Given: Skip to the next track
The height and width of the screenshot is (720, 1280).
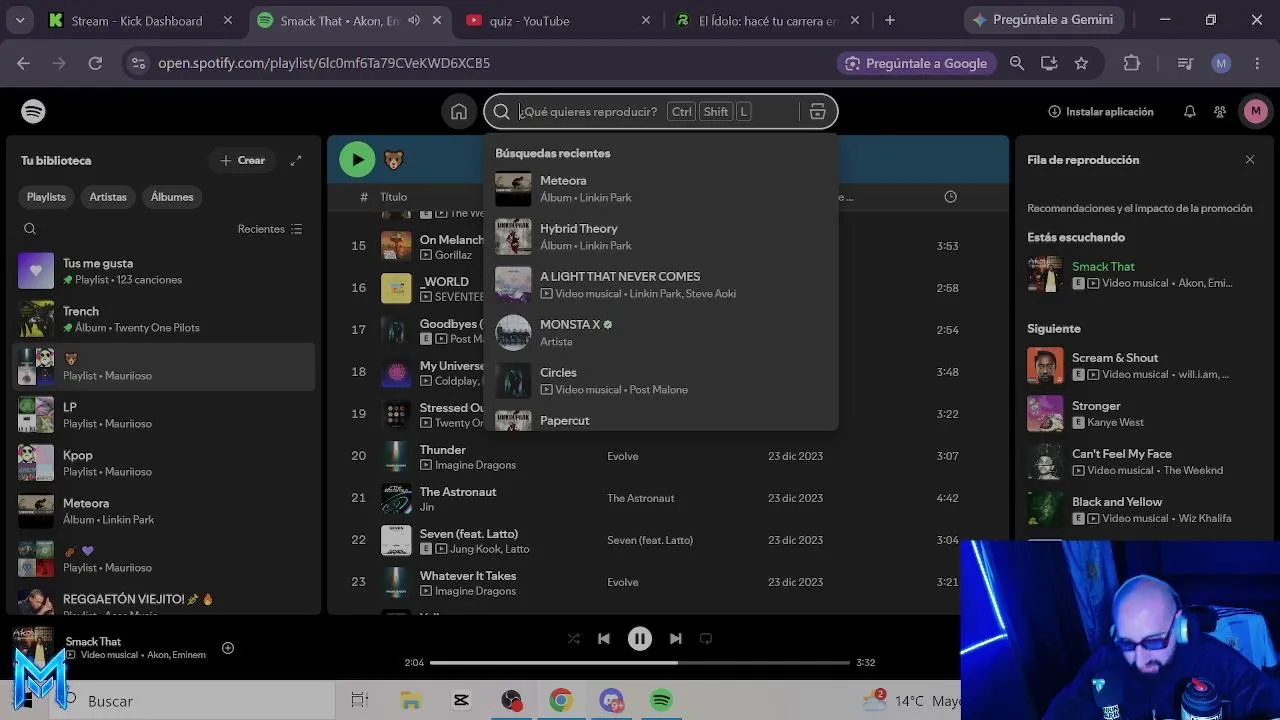Looking at the screenshot, I should pyautogui.click(x=676, y=638).
